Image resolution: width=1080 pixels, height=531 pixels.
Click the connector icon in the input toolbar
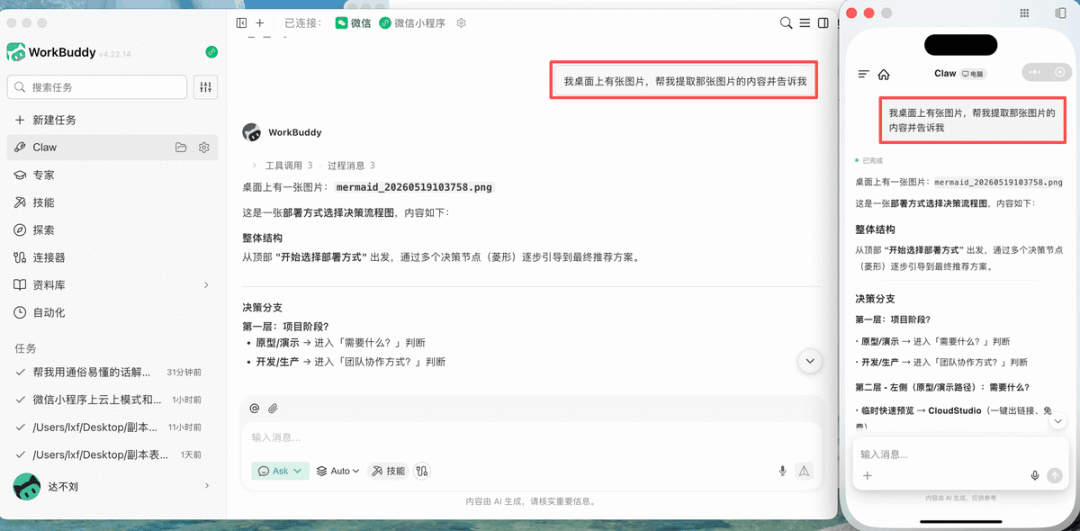pyautogui.click(x=423, y=471)
